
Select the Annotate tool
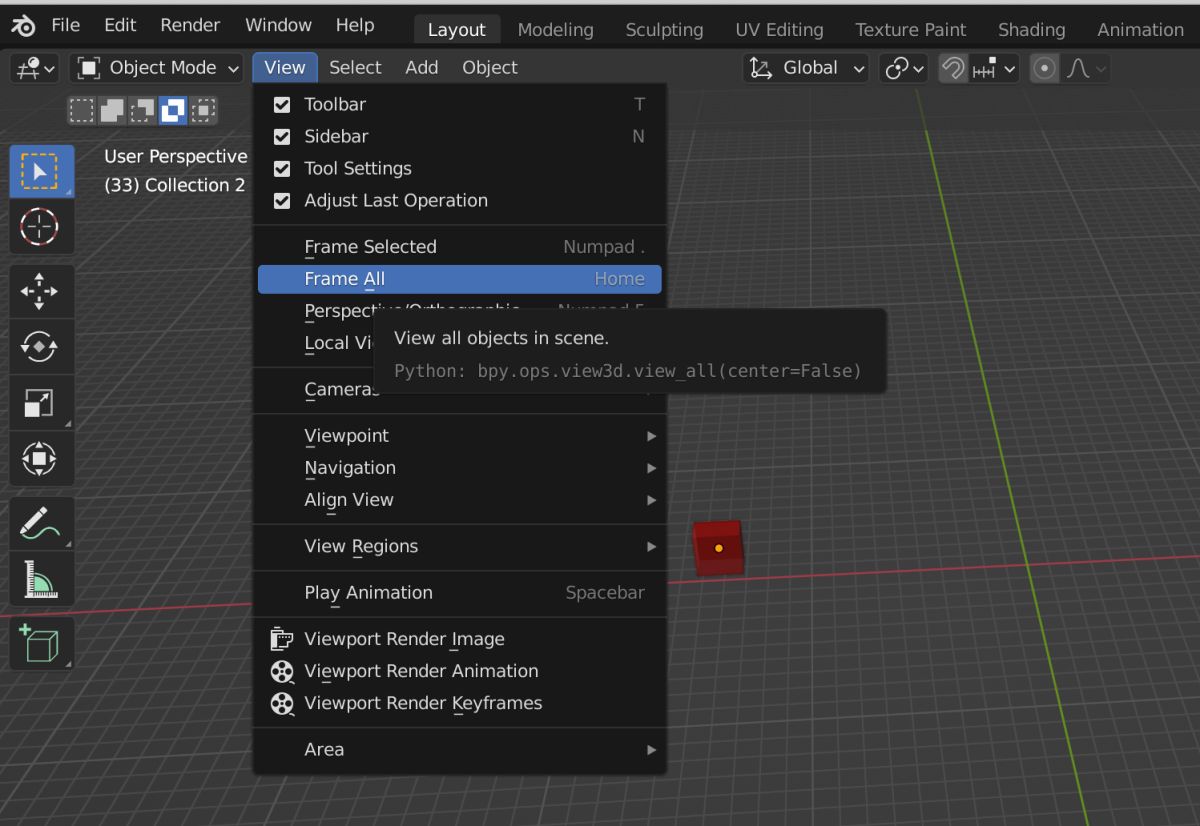(x=41, y=523)
